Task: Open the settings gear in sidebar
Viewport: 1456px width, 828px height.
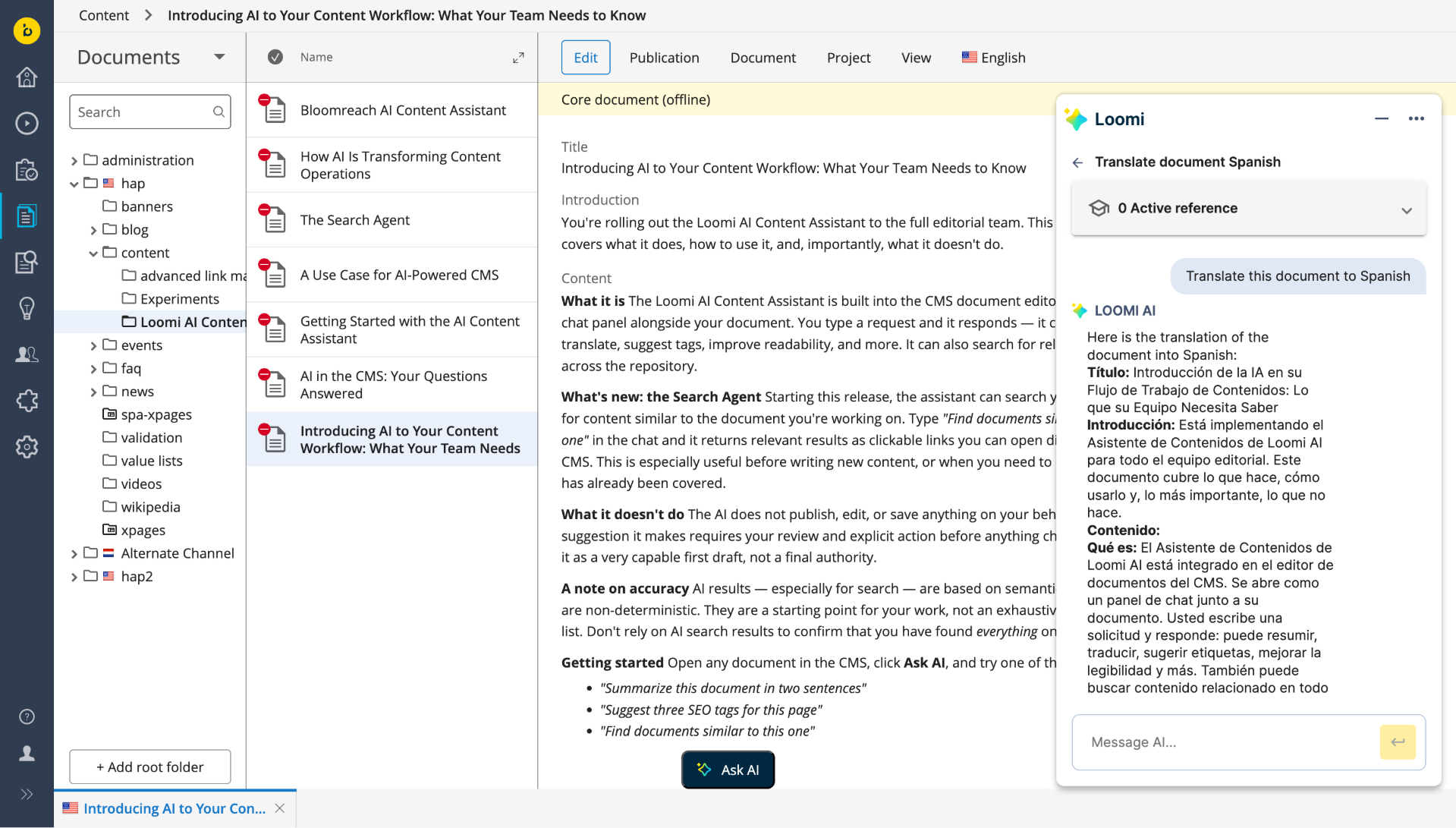Action: point(27,447)
